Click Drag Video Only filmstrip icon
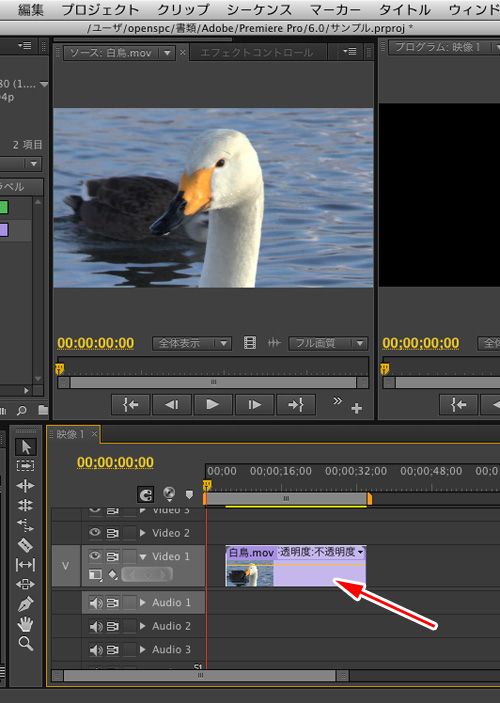The image size is (500, 703). 250,343
